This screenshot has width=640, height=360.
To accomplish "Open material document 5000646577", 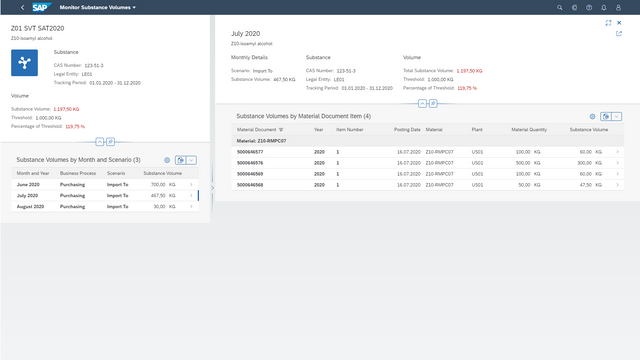I will click(x=250, y=152).
